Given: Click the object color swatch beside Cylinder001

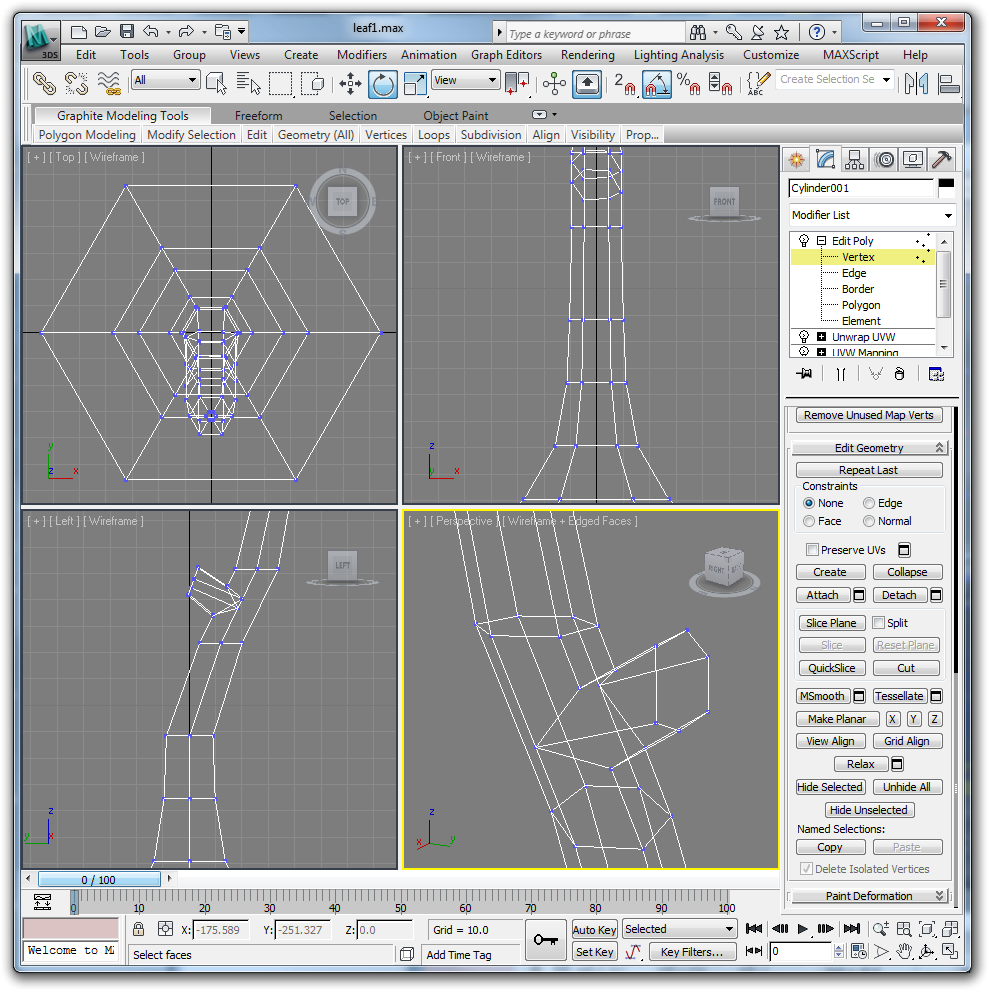Looking at the screenshot, I should pos(945,187).
